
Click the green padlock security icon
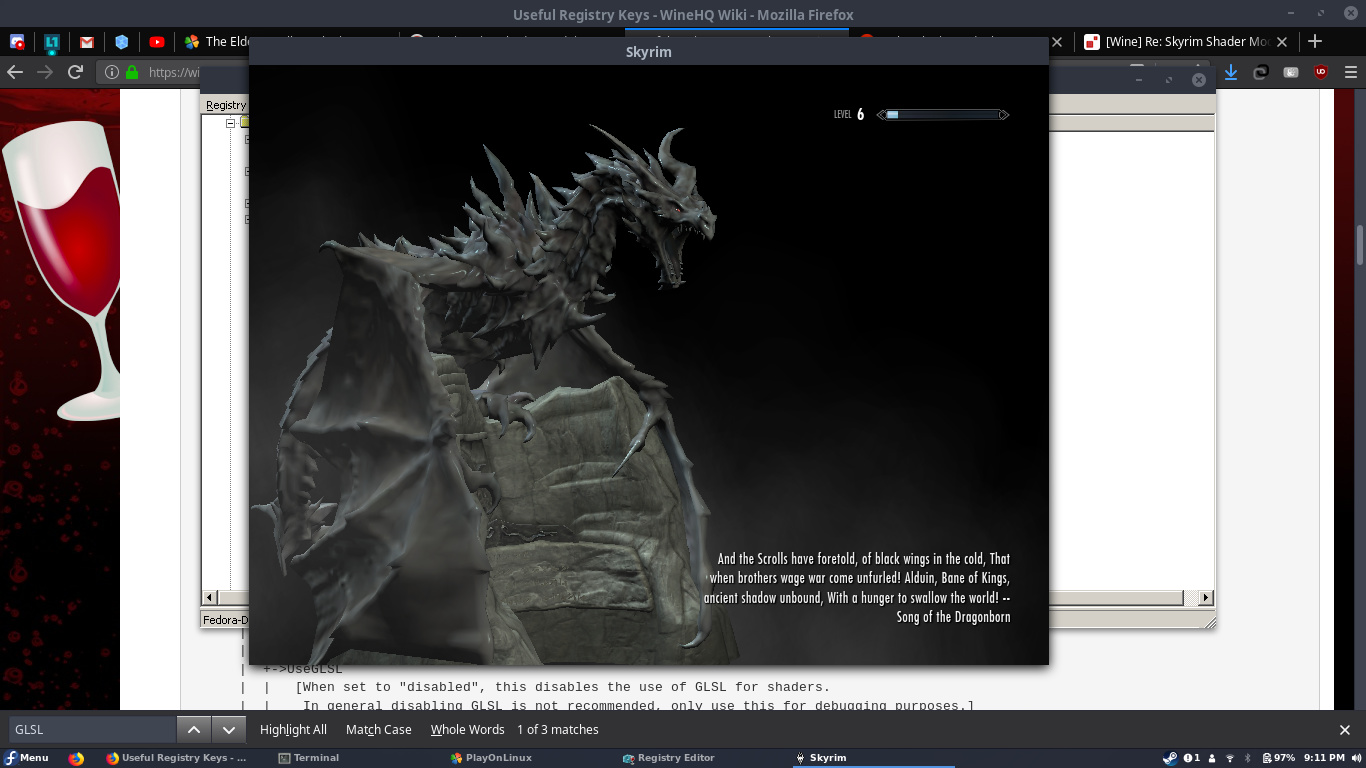click(132, 72)
